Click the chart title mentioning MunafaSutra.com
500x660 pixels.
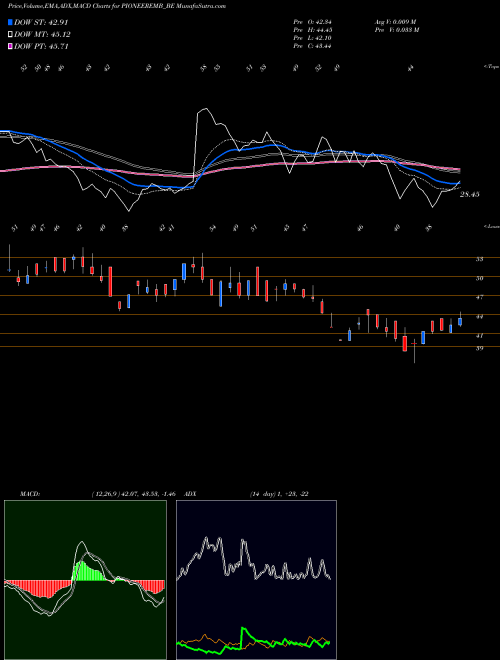pyautogui.click(x=117, y=6)
